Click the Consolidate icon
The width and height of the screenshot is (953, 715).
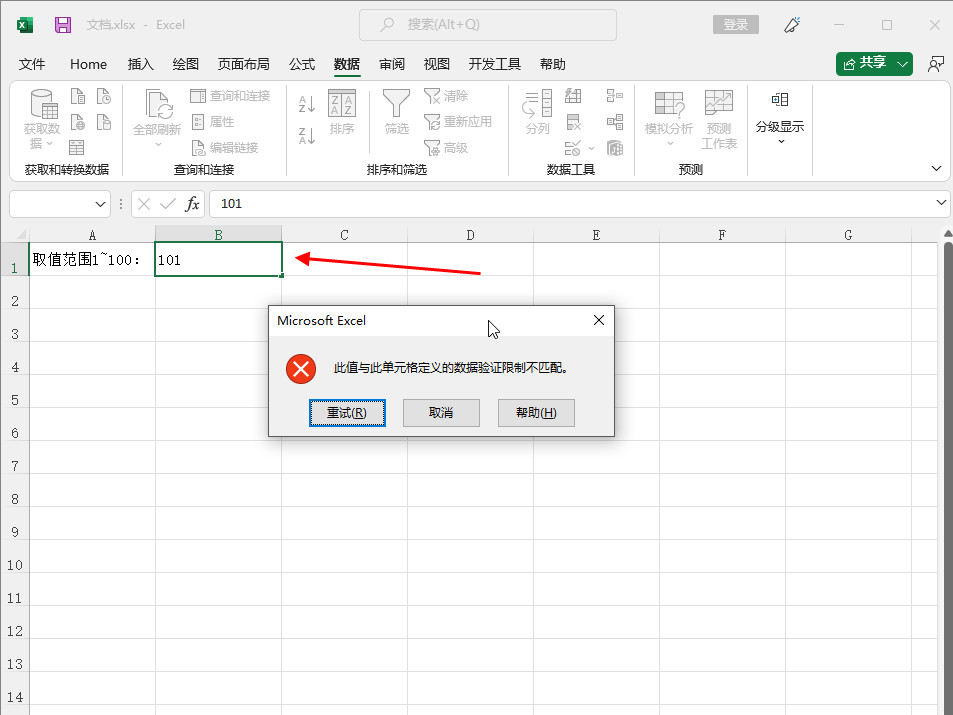pyautogui.click(x=614, y=96)
